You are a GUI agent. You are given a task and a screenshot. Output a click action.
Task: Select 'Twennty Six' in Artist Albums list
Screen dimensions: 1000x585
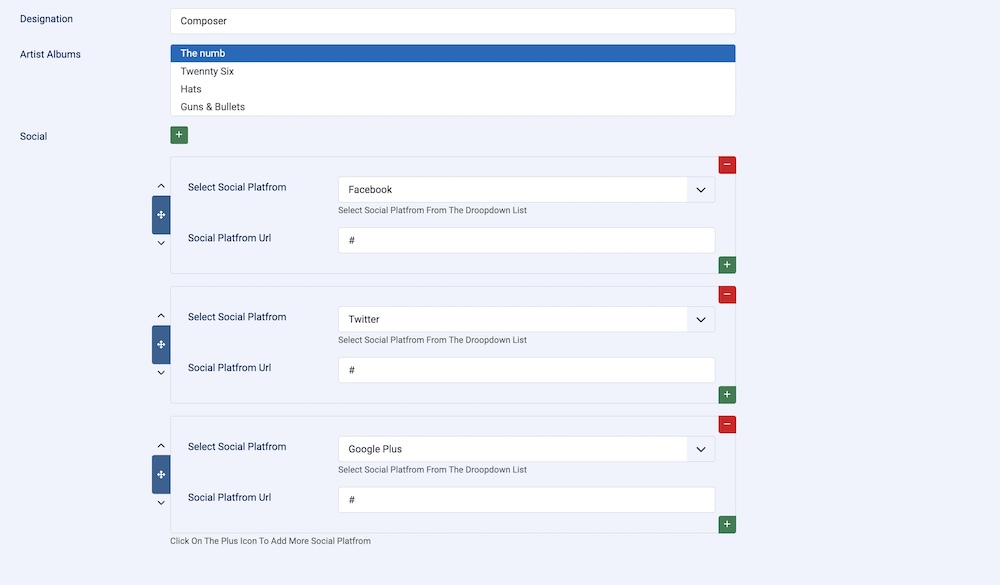click(207, 72)
